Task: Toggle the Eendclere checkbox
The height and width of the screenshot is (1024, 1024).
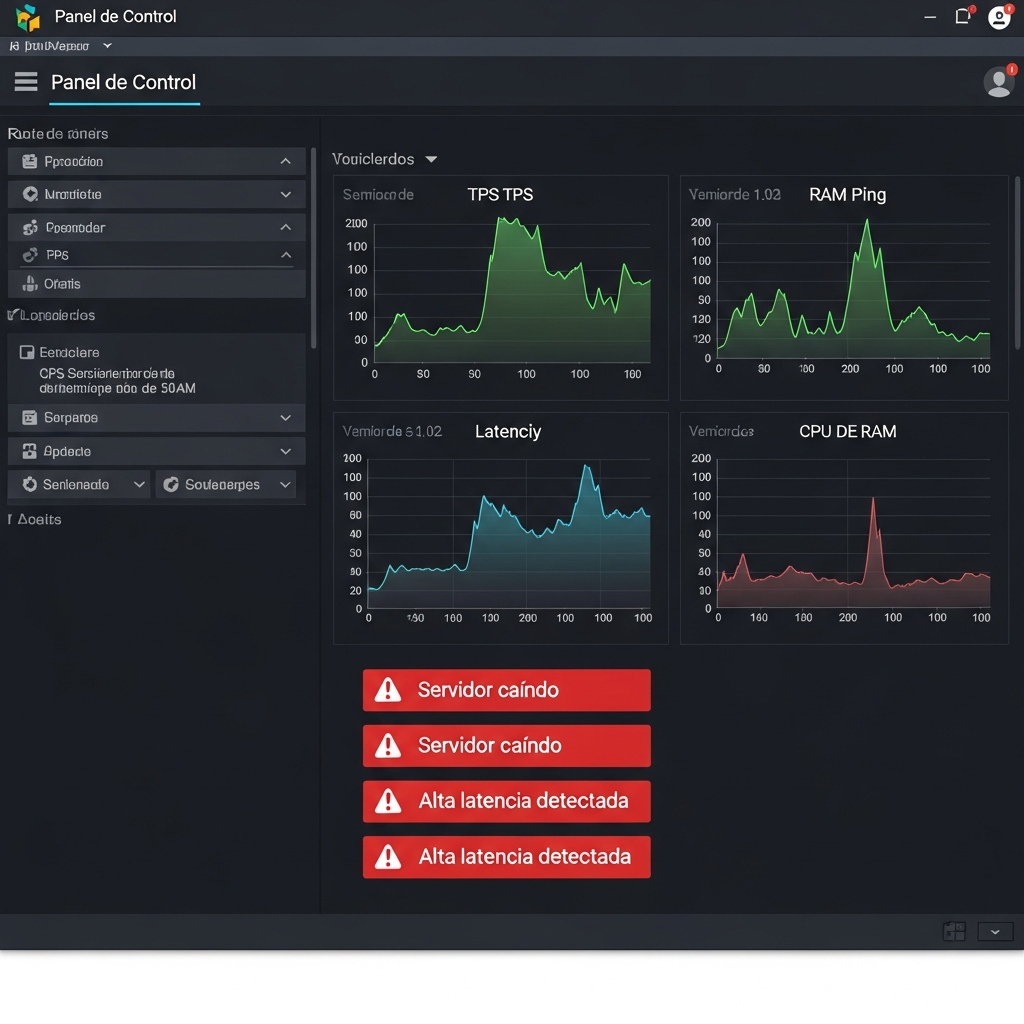Action: point(27,353)
